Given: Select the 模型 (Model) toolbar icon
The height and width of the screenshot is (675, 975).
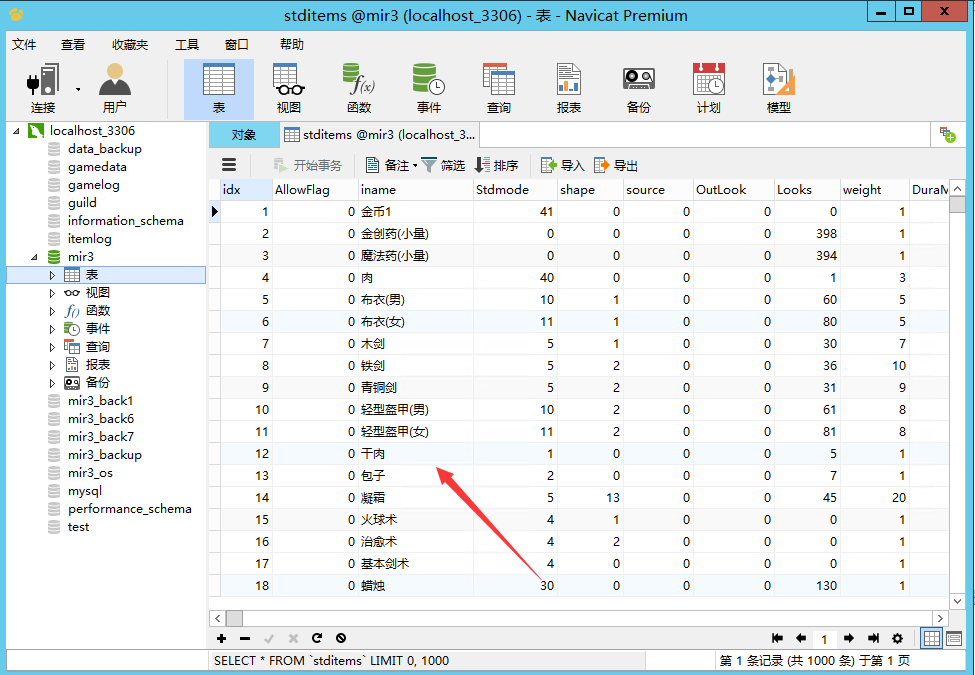Looking at the screenshot, I should click(x=778, y=88).
